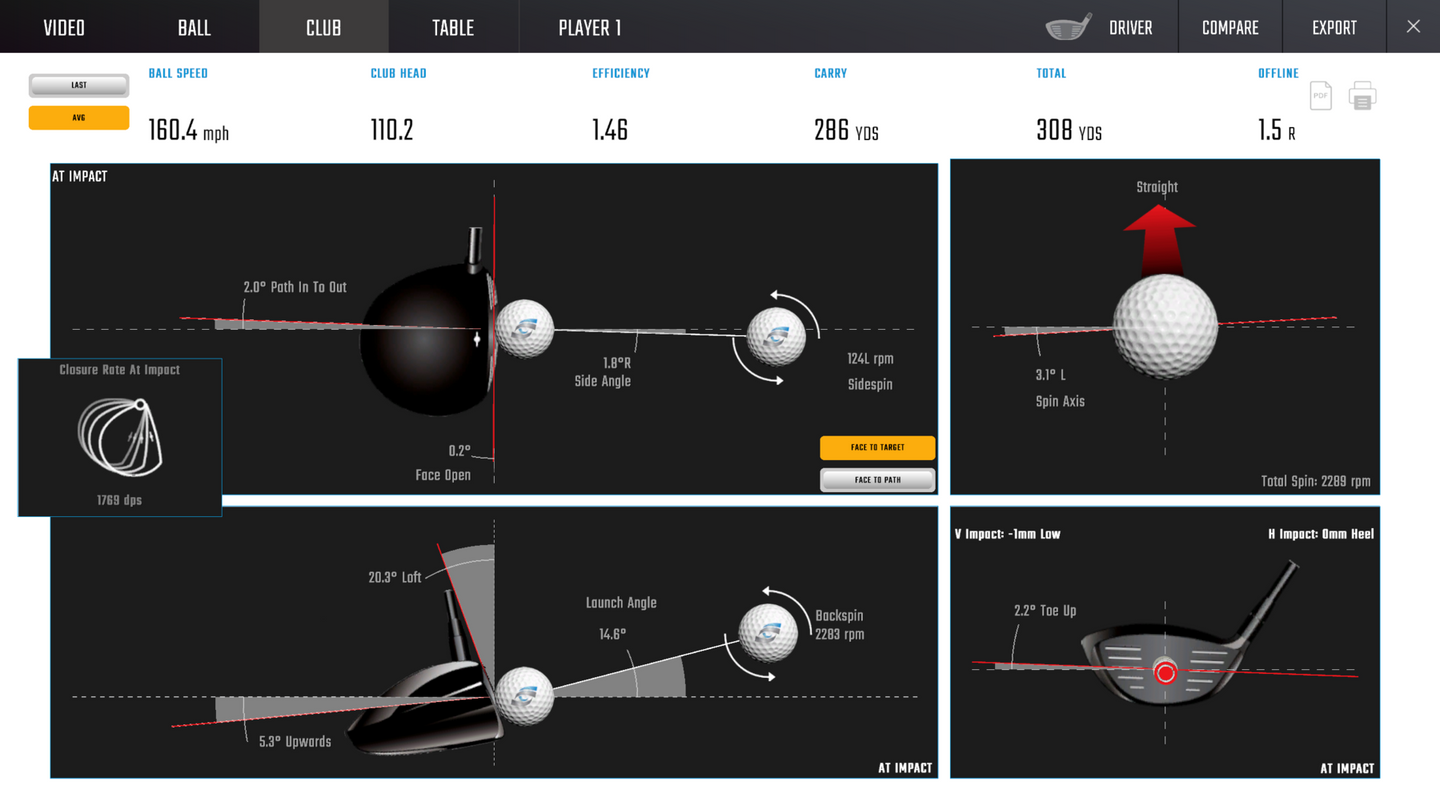The image size is (1440, 810).
Task: Open the PLAYER 1 selector
Action: click(x=589, y=28)
